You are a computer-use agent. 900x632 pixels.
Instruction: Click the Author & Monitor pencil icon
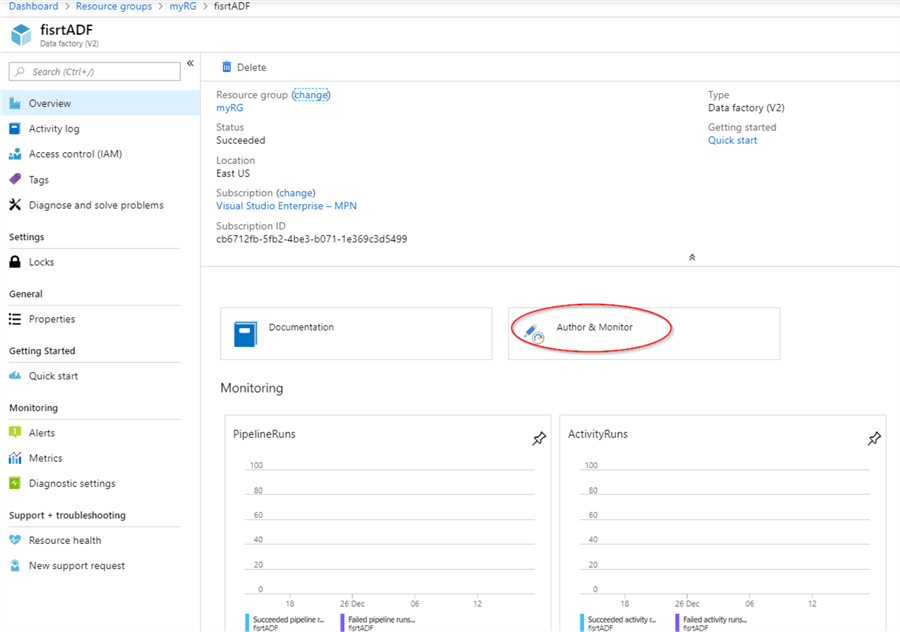pos(534,334)
